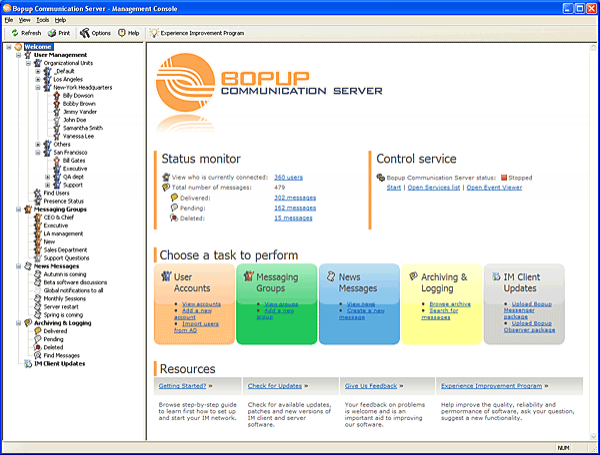The width and height of the screenshot is (600, 455).
Task: Expand the _Default organizational unit
Action: pyautogui.click(x=38, y=71)
